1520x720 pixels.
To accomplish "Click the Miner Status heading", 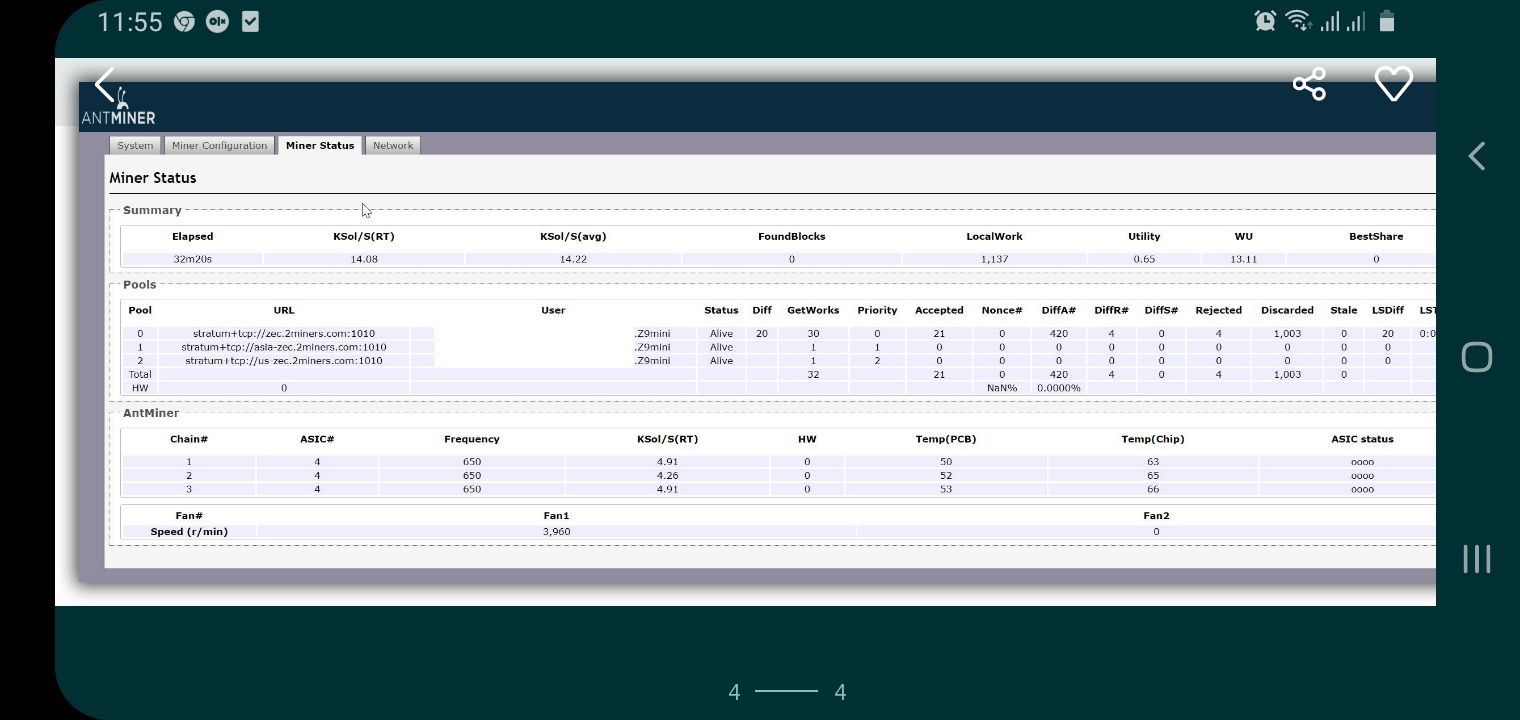I will [153, 178].
